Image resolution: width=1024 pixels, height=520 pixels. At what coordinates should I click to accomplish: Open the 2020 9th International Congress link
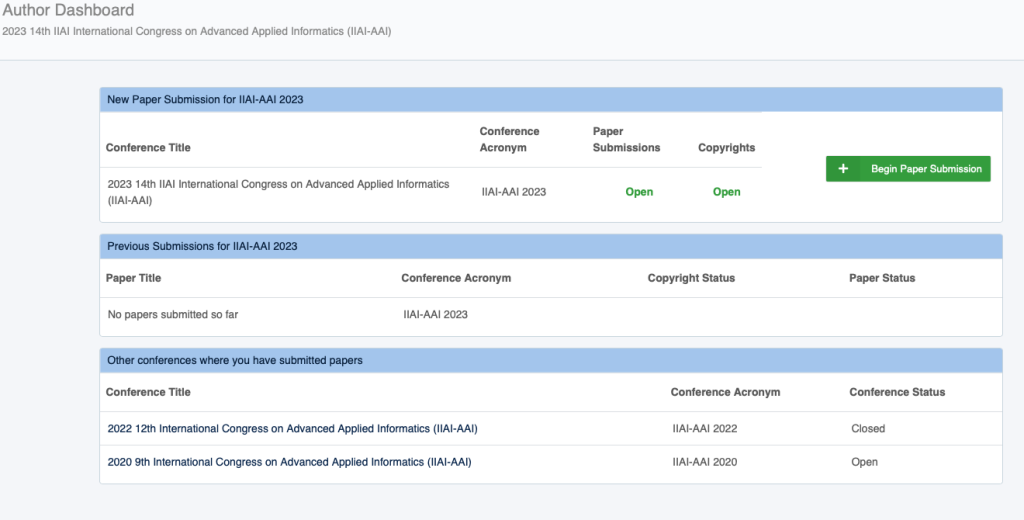[x=289, y=462]
